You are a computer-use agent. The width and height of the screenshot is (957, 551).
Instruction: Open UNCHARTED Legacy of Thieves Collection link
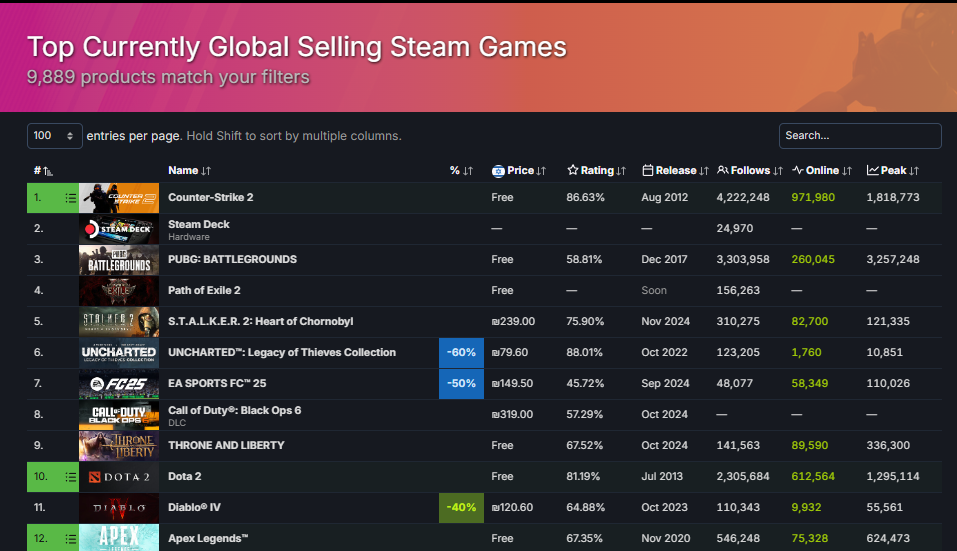coord(282,353)
